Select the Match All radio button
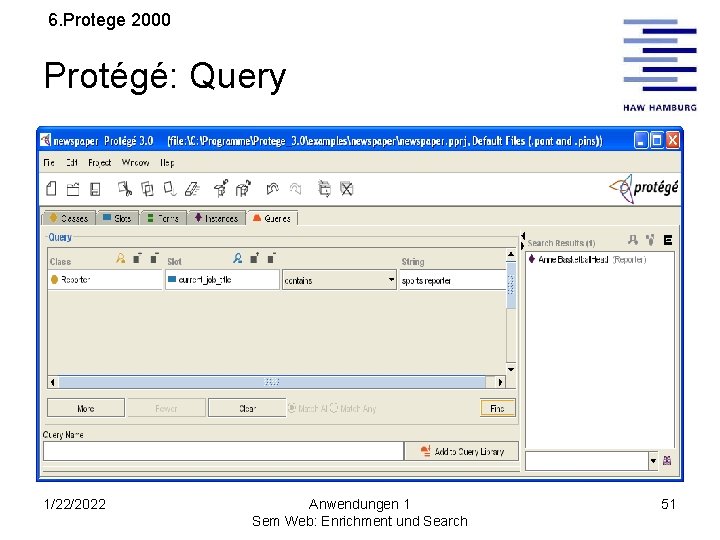This screenshot has width=720, height=540. pyautogui.click(x=292, y=408)
